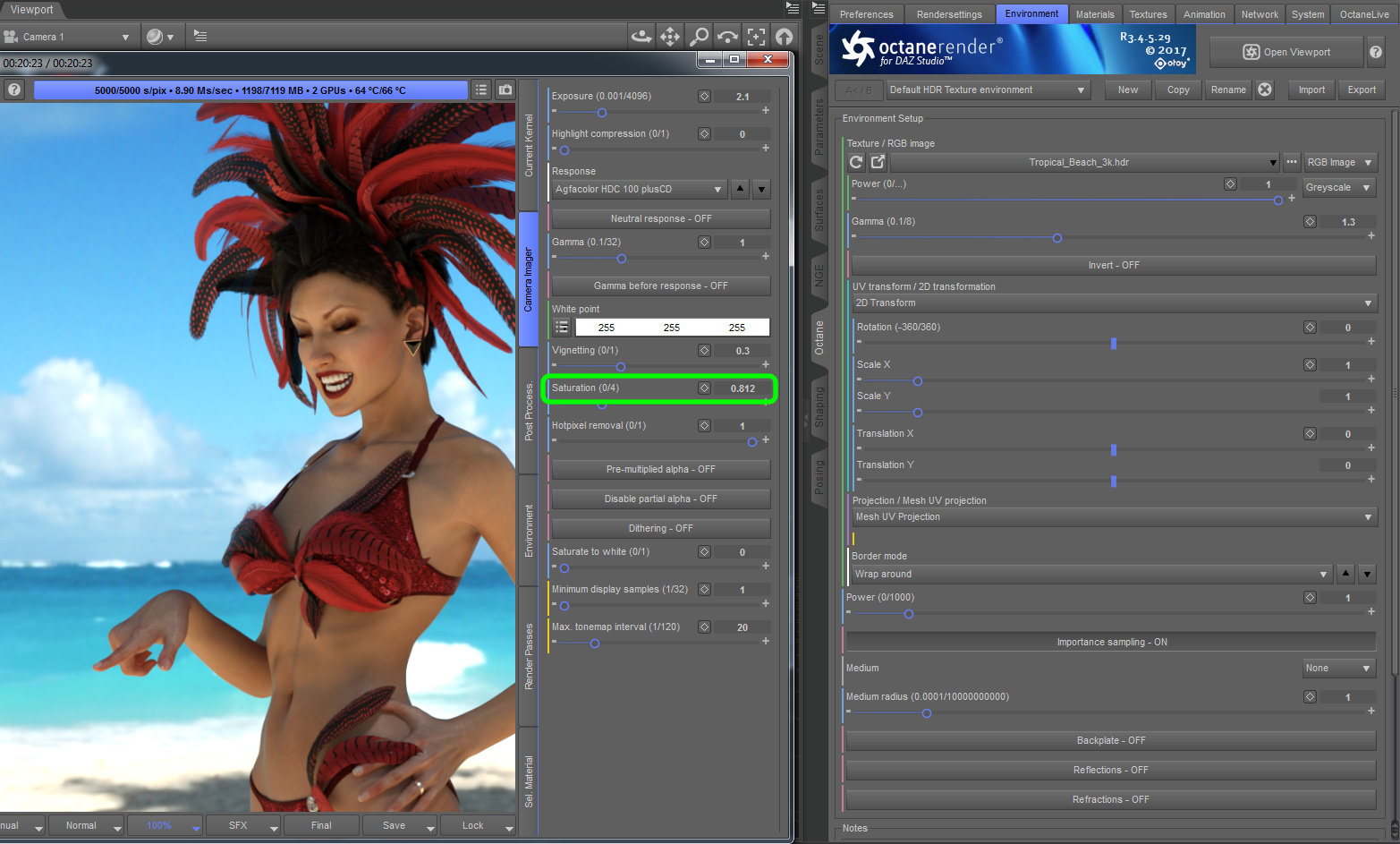Open the texture in external window icon
Screen dimensions: 1400x844
pyautogui.click(x=878, y=162)
